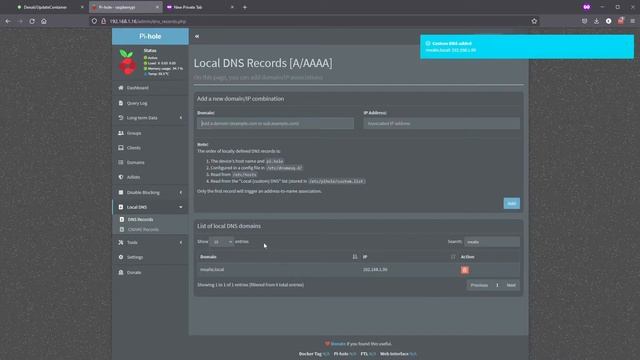Image resolution: width=640 pixels, height=360 pixels.
Task: Click the Long-term Data history icon
Action: point(121,118)
